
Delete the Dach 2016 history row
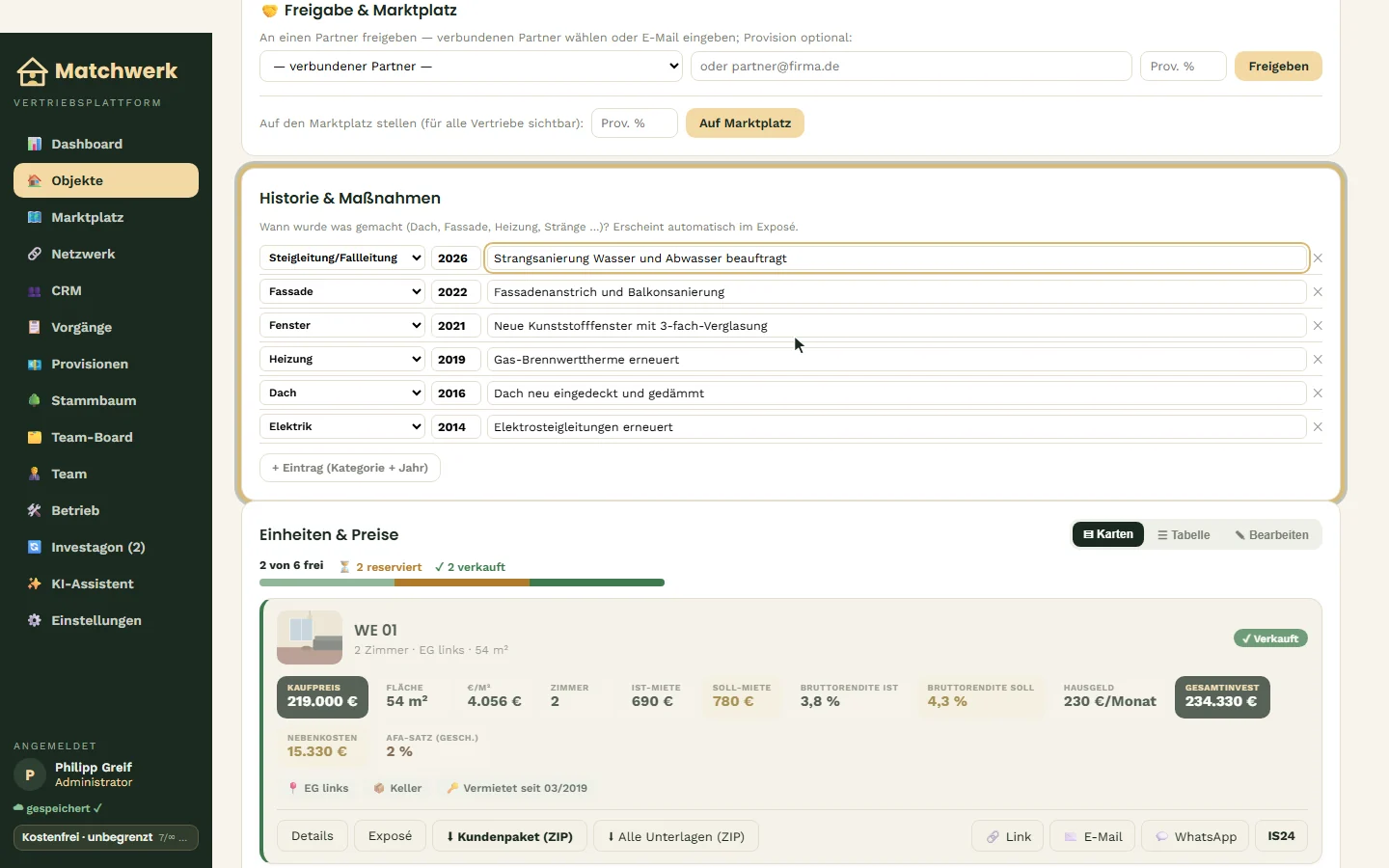[x=1318, y=393]
